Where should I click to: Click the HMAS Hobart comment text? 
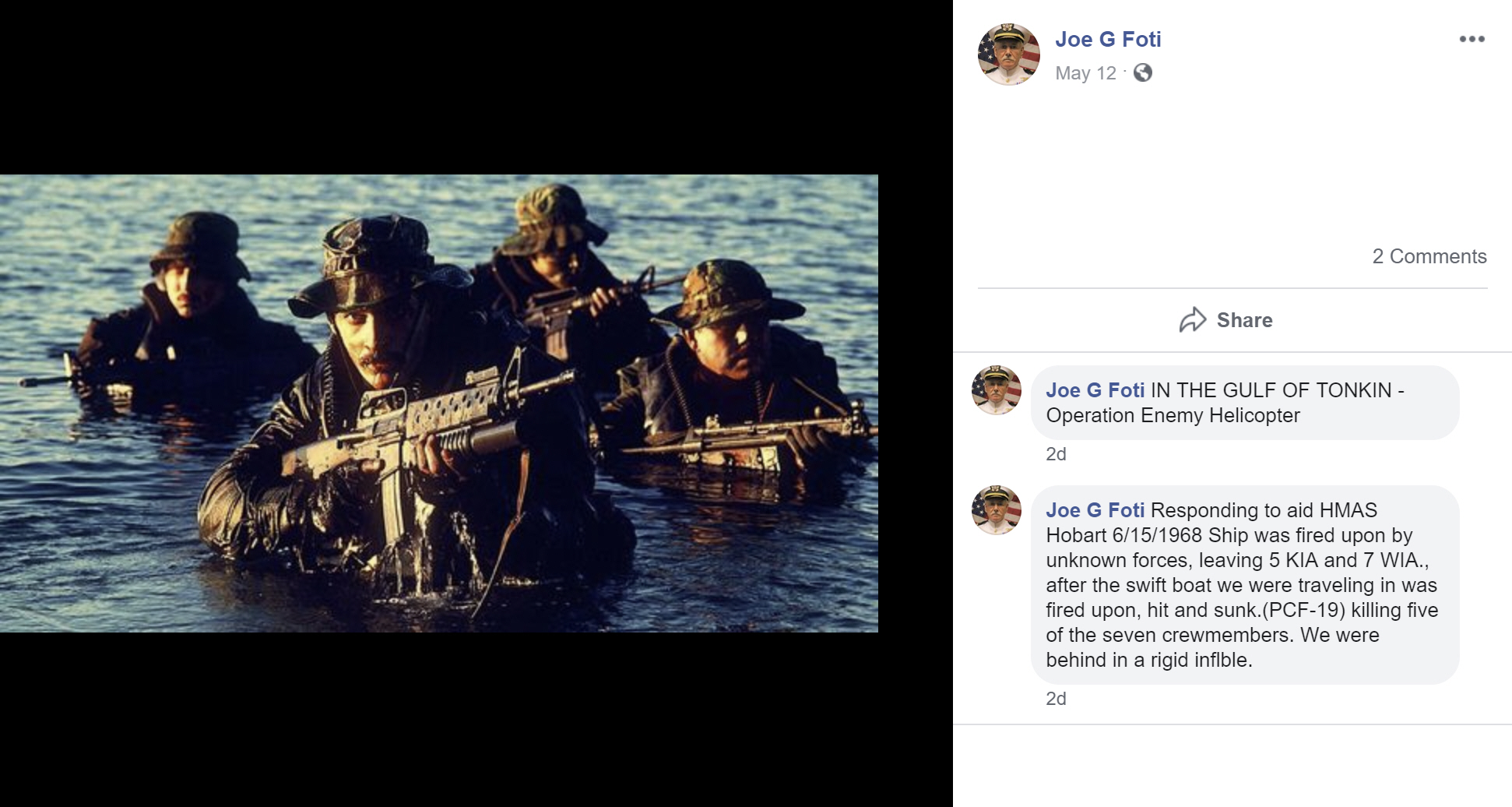(x=1242, y=585)
